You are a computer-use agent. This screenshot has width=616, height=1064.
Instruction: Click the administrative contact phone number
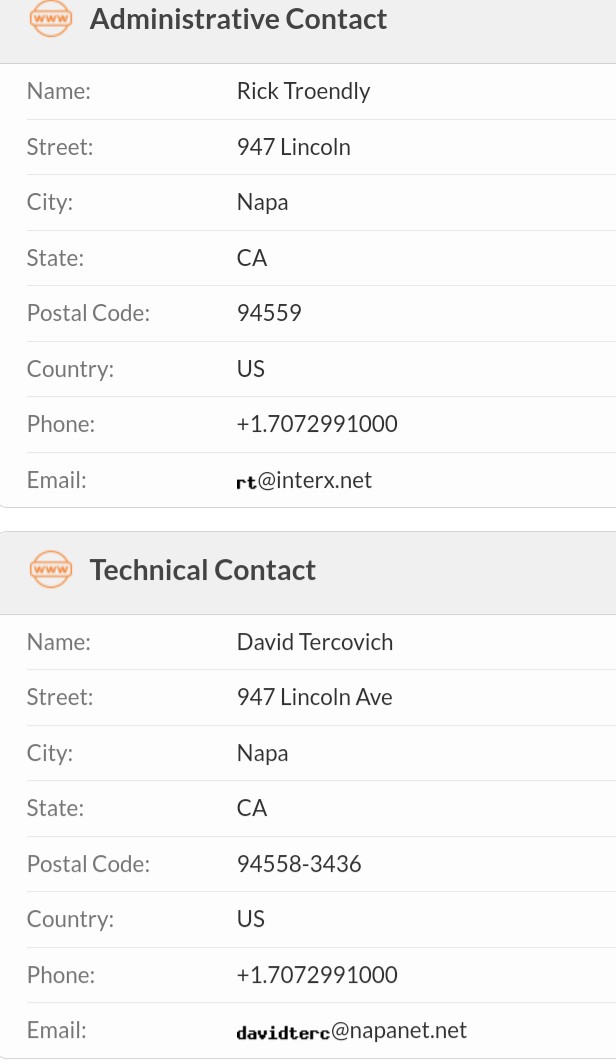pos(317,424)
